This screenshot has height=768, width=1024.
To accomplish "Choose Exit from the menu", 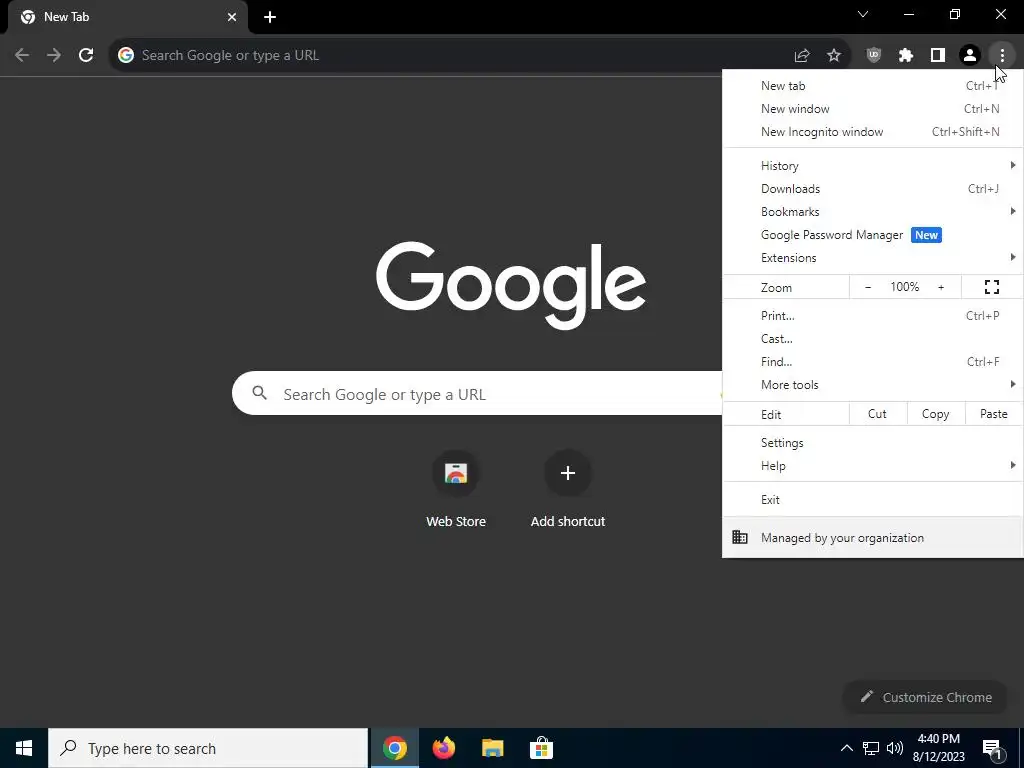I will tap(872, 500).
